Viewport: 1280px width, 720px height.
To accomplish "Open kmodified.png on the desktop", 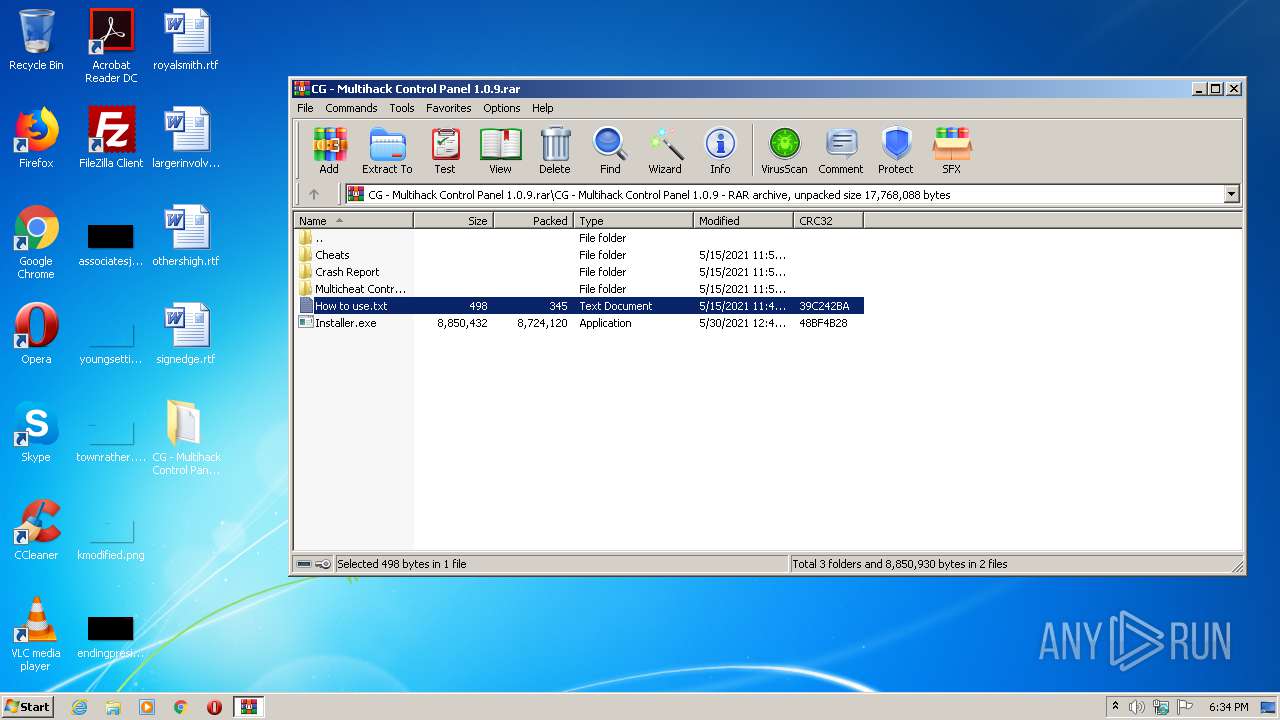I will [x=111, y=536].
